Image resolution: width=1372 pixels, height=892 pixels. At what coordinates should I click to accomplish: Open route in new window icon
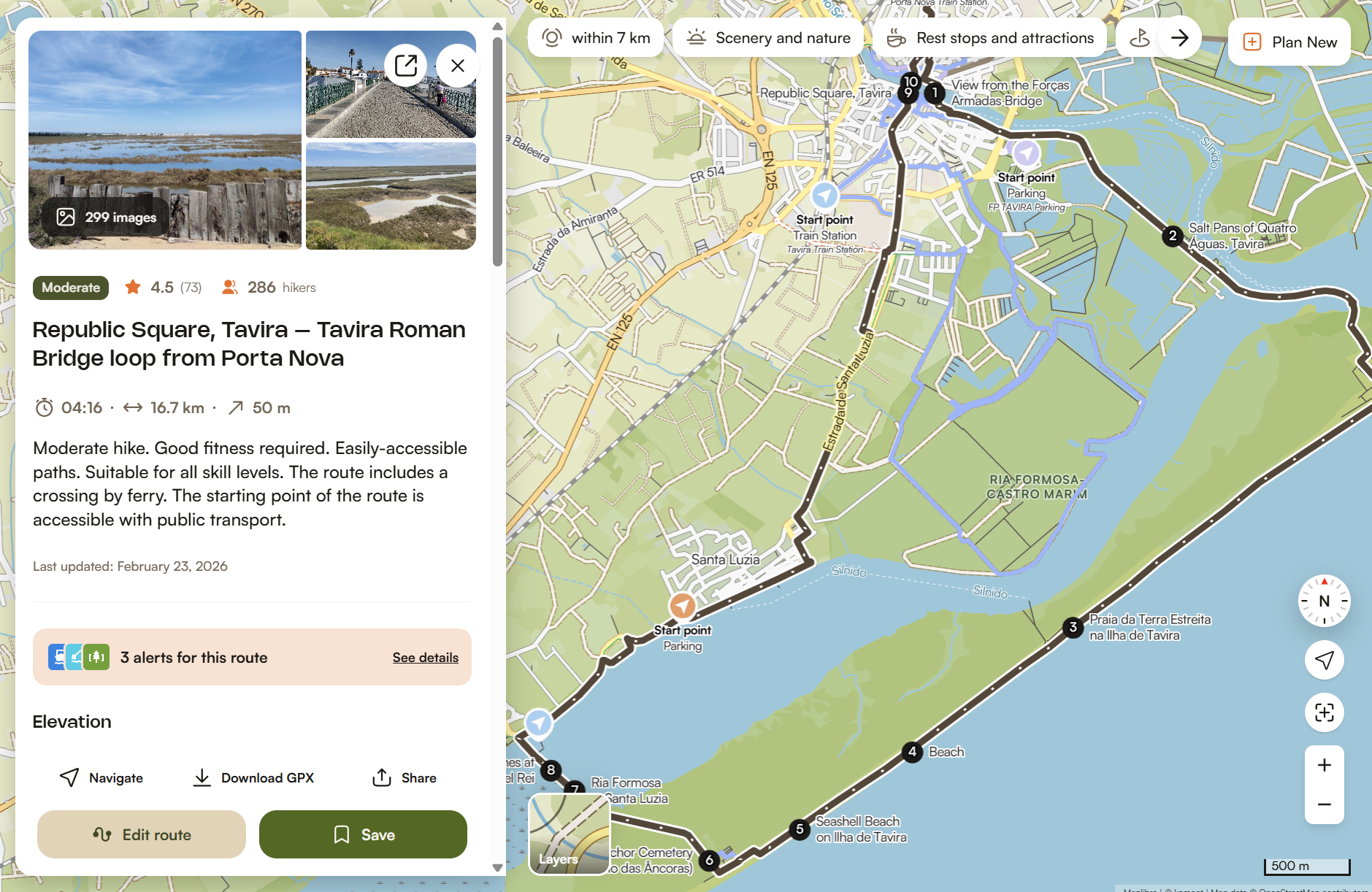point(405,66)
